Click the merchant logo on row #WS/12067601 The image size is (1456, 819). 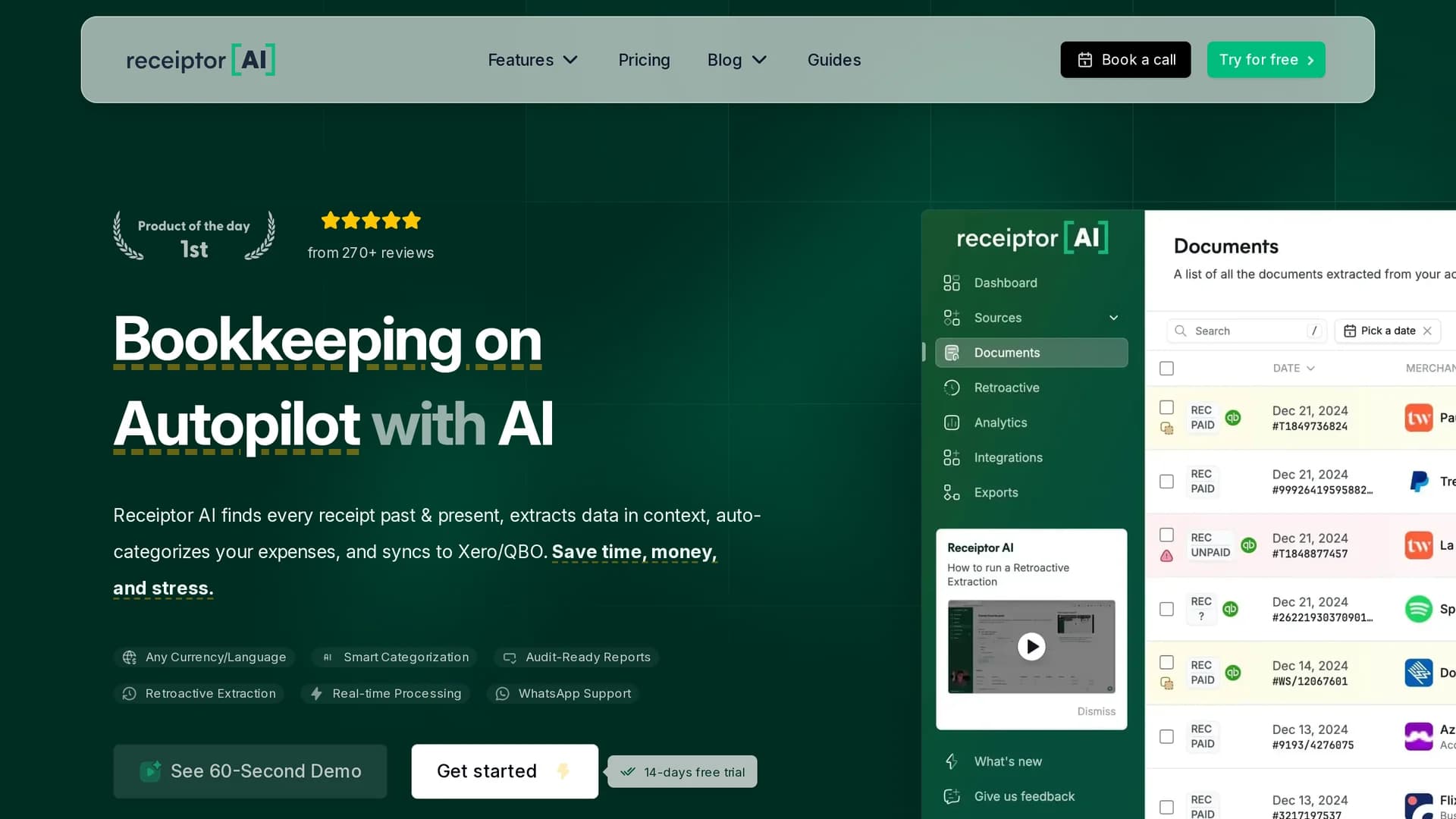point(1418,673)
